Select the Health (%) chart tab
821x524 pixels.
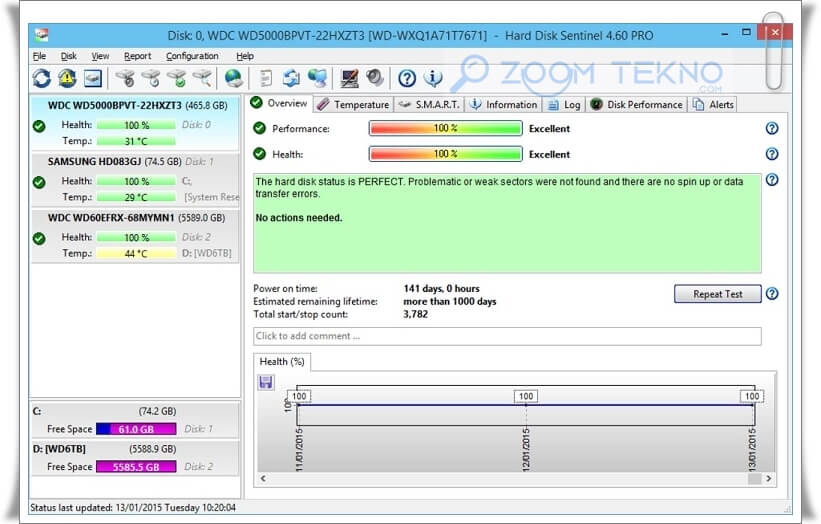click(282, 362)
